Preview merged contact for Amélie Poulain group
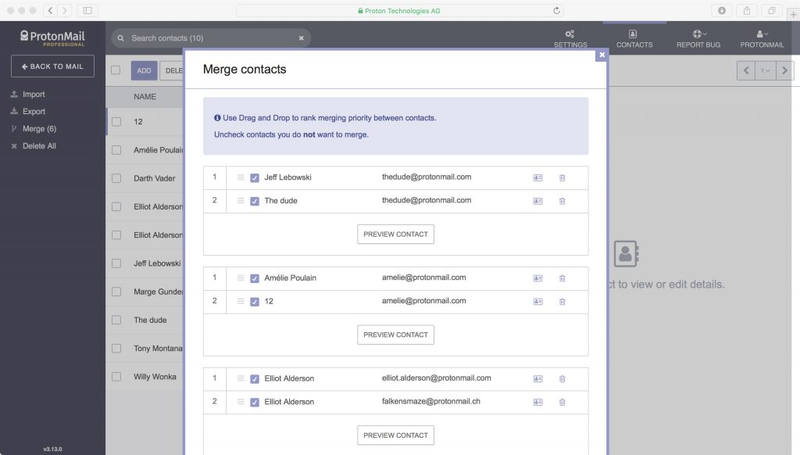 click(395, 335)
